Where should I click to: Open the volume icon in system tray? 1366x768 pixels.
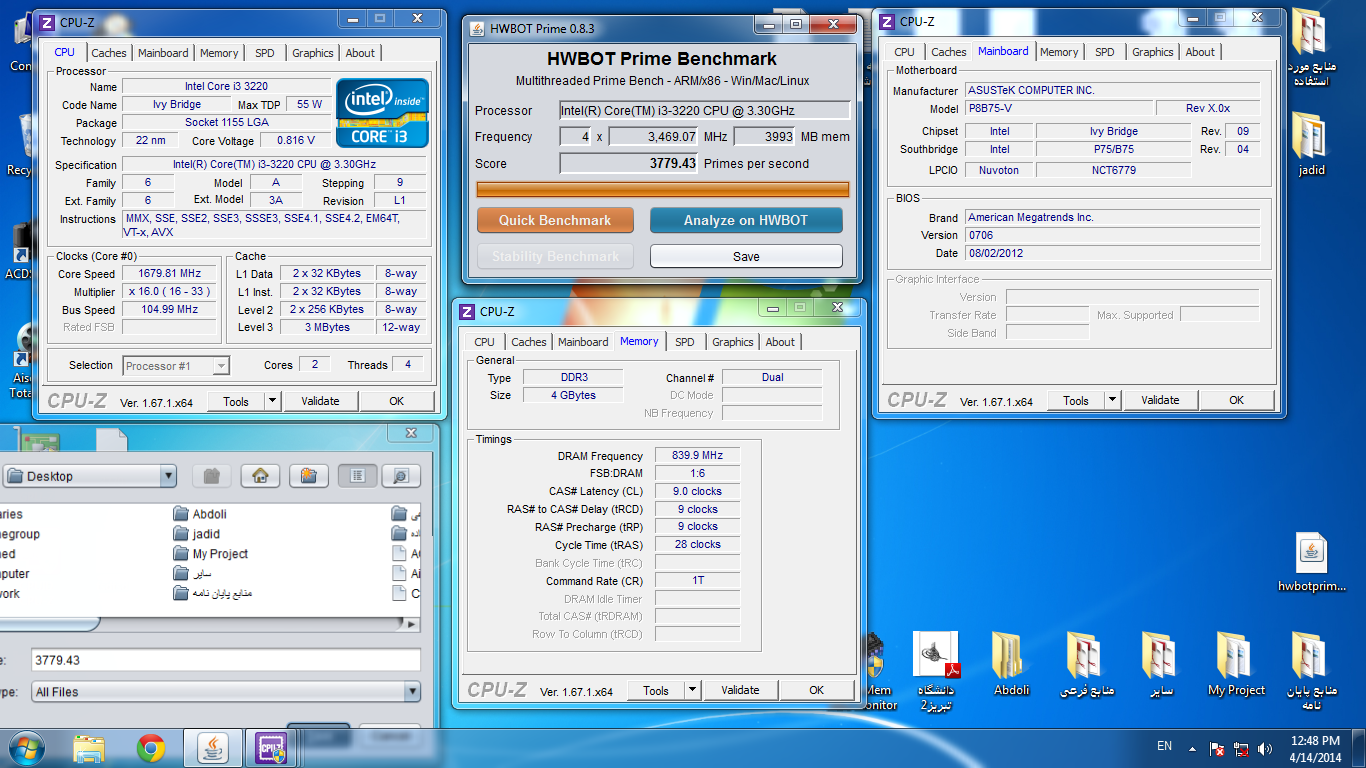point(1266,748)
